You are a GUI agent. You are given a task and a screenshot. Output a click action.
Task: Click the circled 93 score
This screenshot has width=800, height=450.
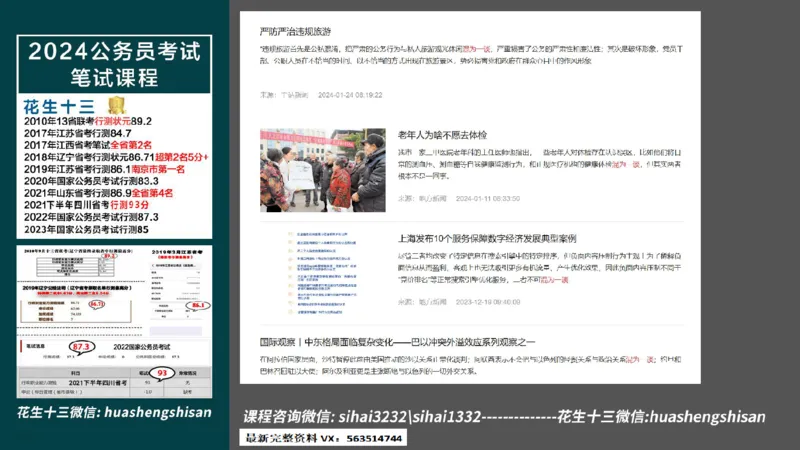click(x=162, y=373)
